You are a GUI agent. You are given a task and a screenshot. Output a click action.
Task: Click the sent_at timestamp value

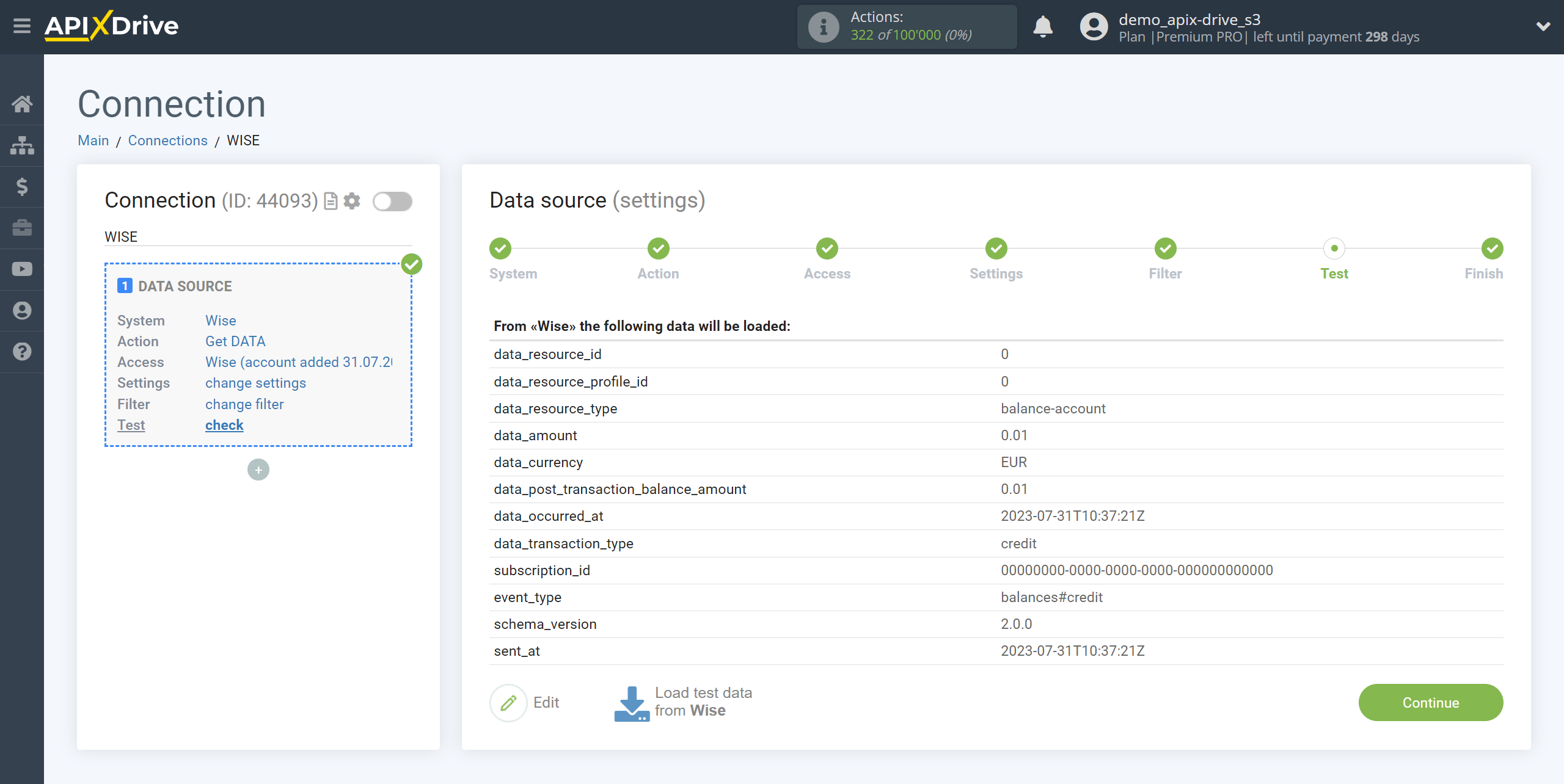click(1073, 651)
